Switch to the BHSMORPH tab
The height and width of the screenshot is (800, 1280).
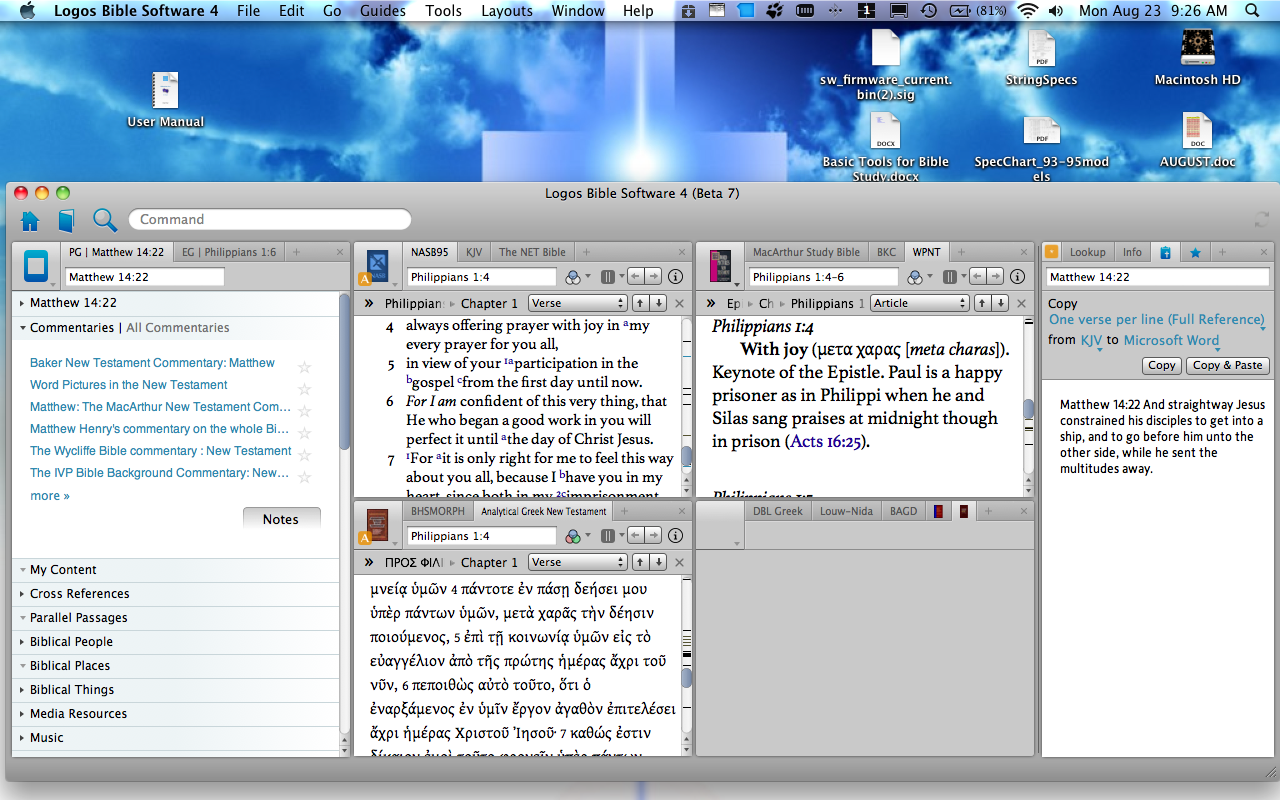(x=438, y=511)
